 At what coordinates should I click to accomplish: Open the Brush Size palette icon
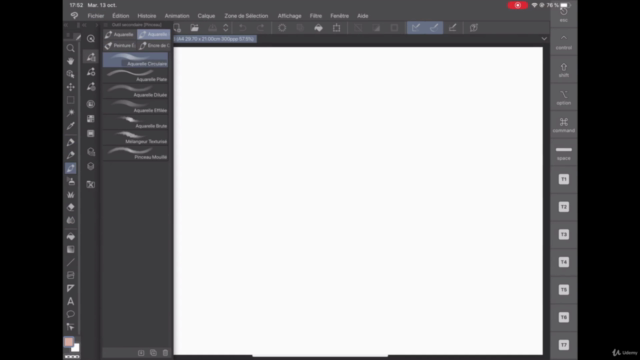[91, 87]
